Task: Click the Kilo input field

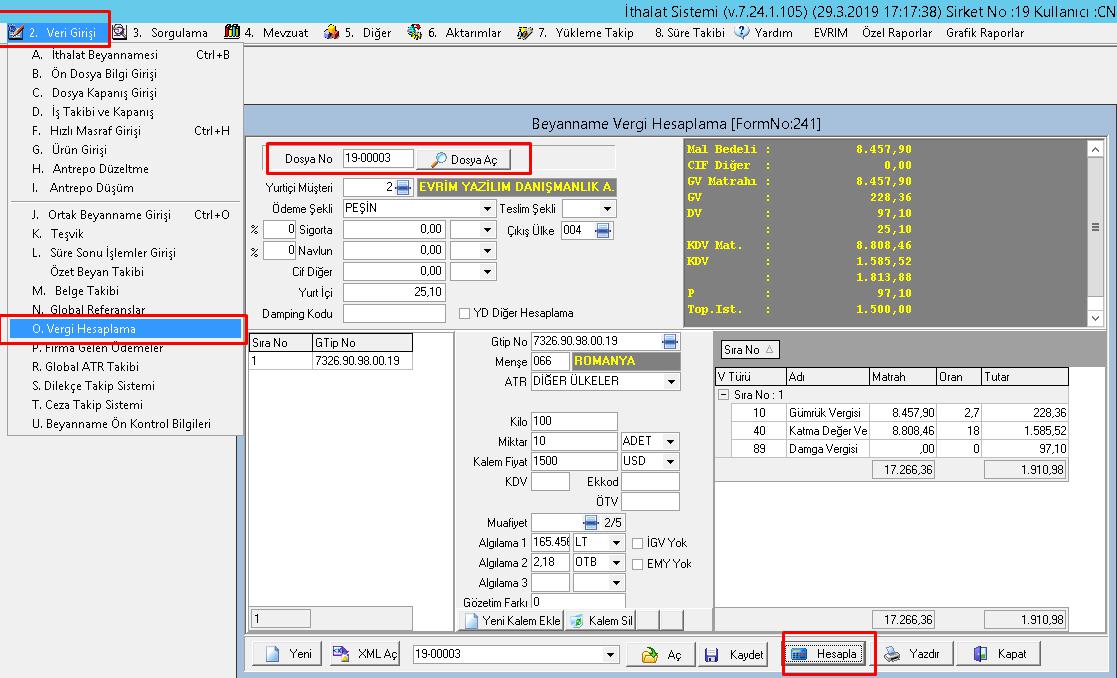Action: (x=574, y=422)
